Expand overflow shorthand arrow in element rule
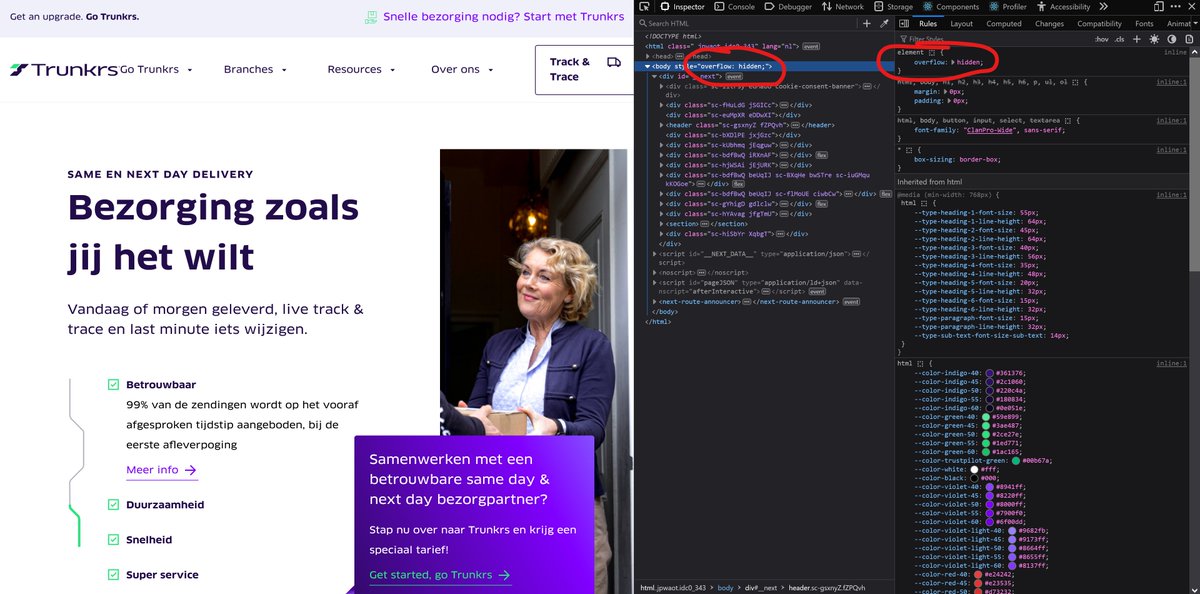Viewport: 1200px width, 594px height. click(954, 62)
